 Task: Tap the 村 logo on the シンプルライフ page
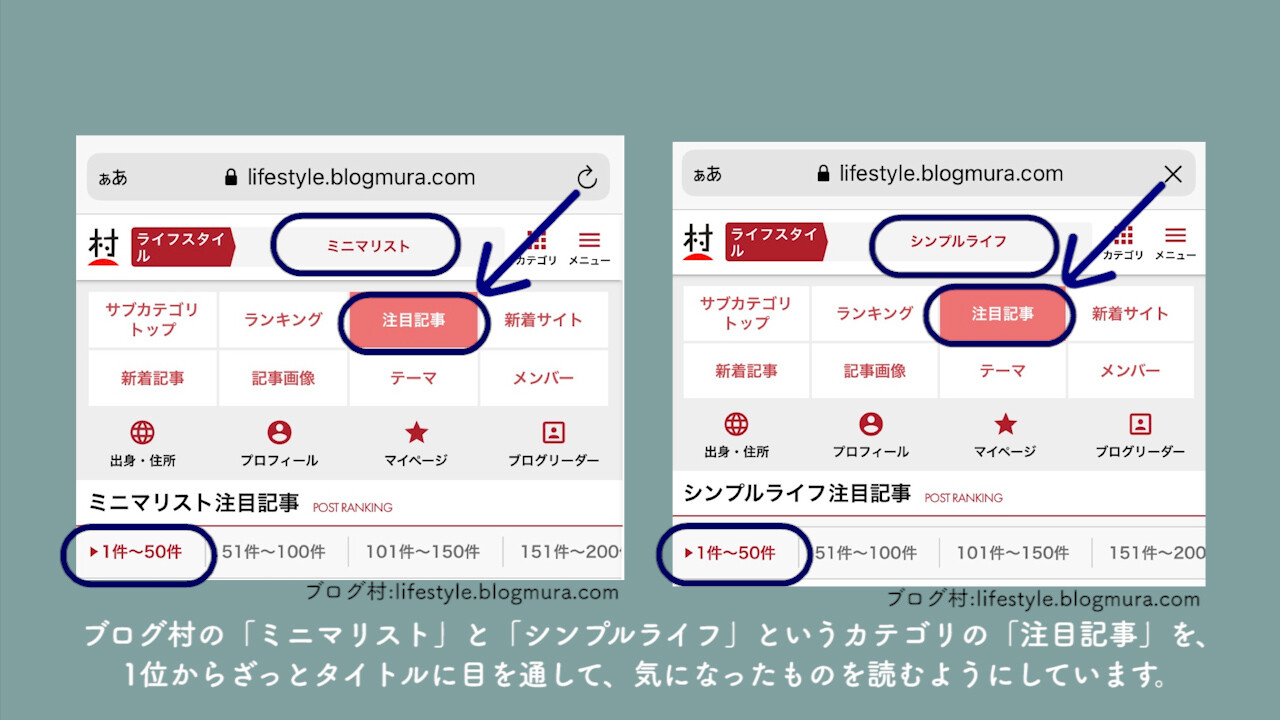[x=698, y=242]
